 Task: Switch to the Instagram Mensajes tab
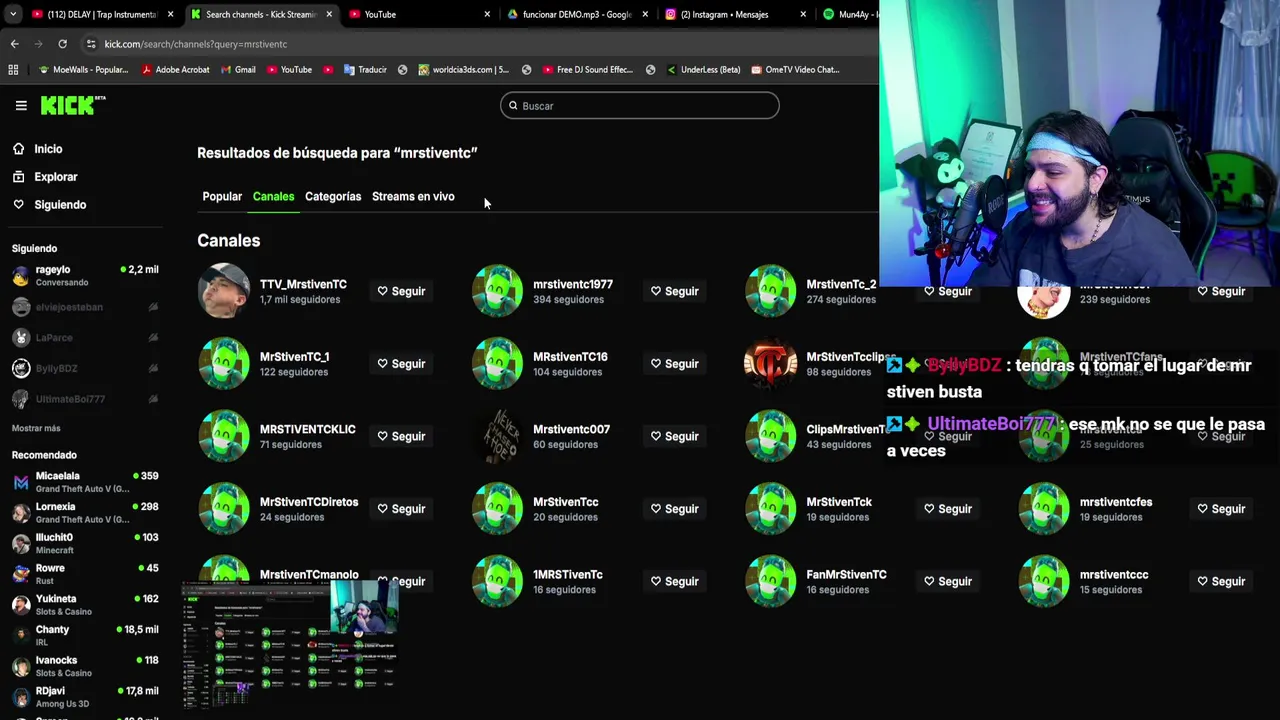click(x=734, y=14)
